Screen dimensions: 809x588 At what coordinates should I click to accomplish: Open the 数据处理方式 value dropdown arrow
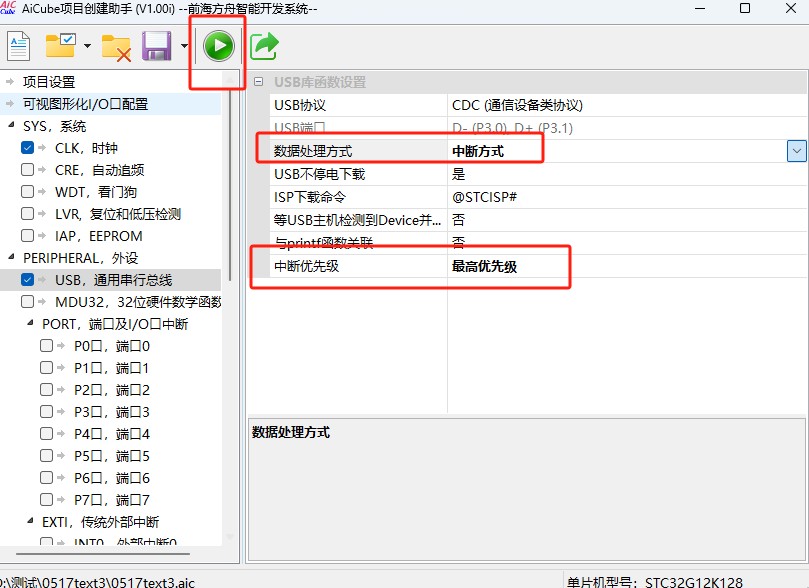click(x=797, y=151)
